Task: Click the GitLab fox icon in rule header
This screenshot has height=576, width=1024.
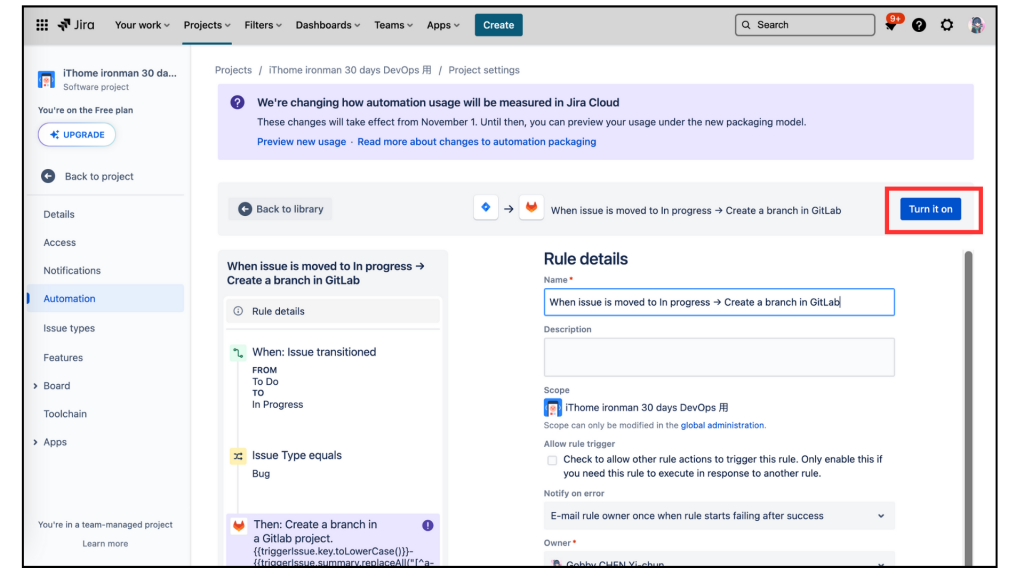Action: [531, 208]
